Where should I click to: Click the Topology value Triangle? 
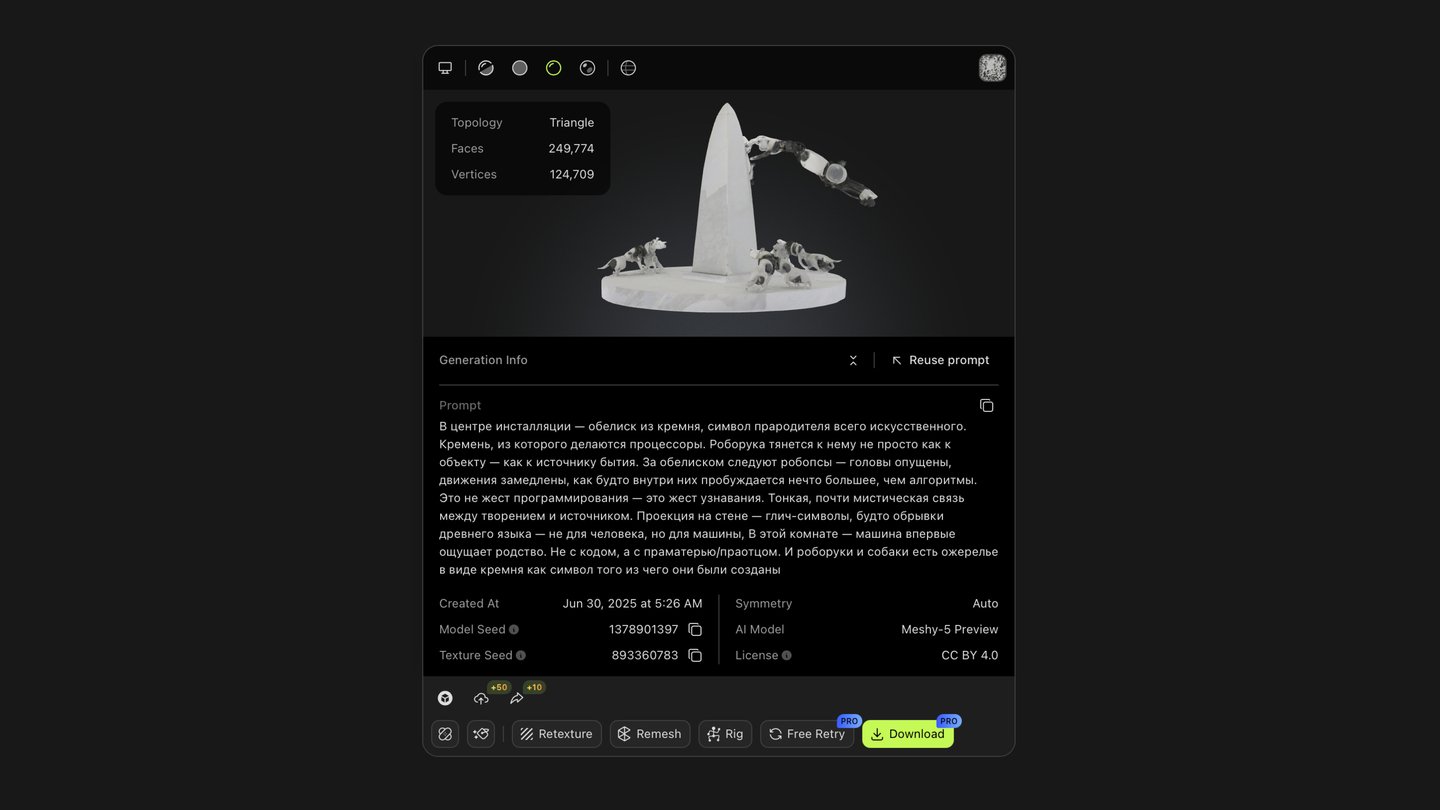[x=572, y=123]
